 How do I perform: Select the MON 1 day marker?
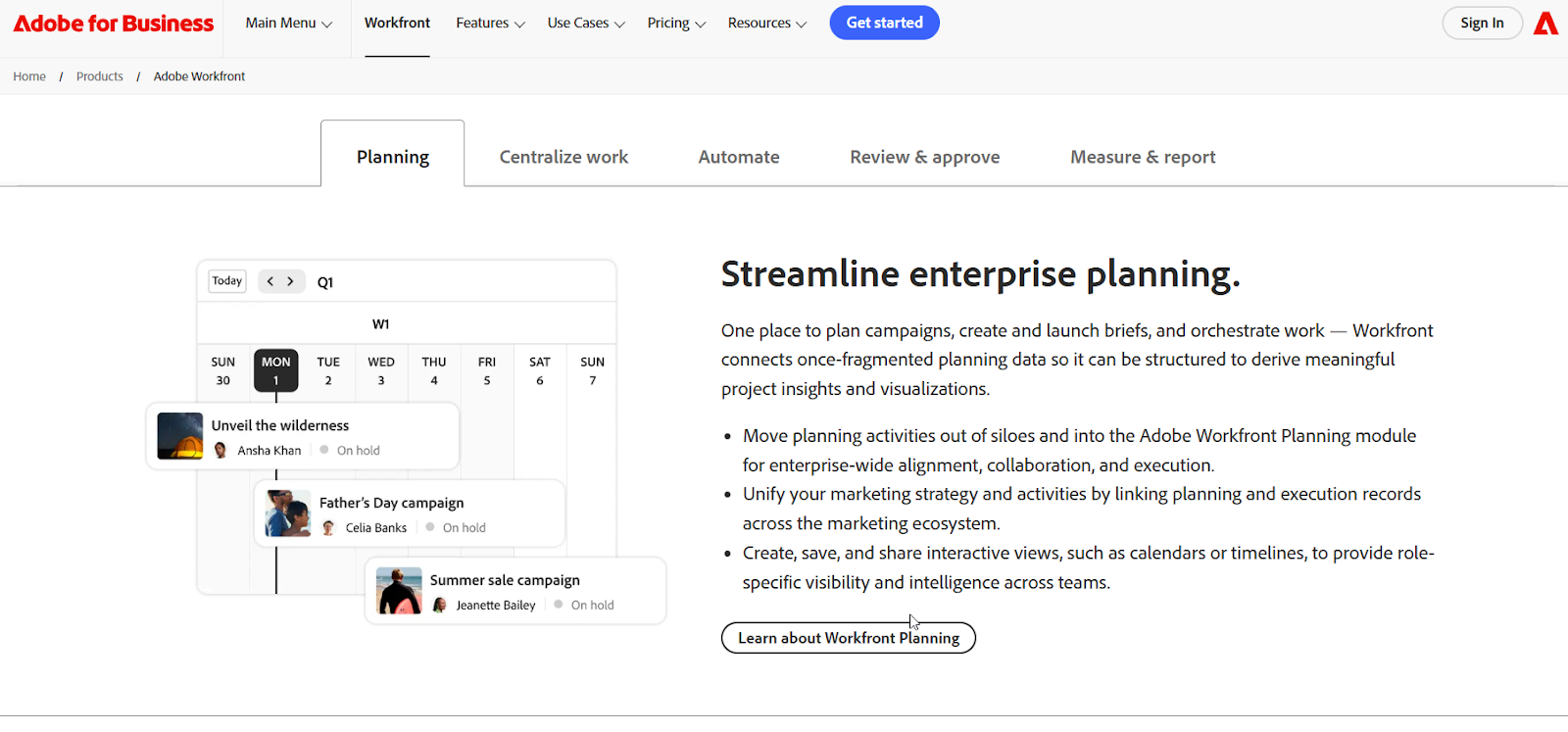coord(275,370)
